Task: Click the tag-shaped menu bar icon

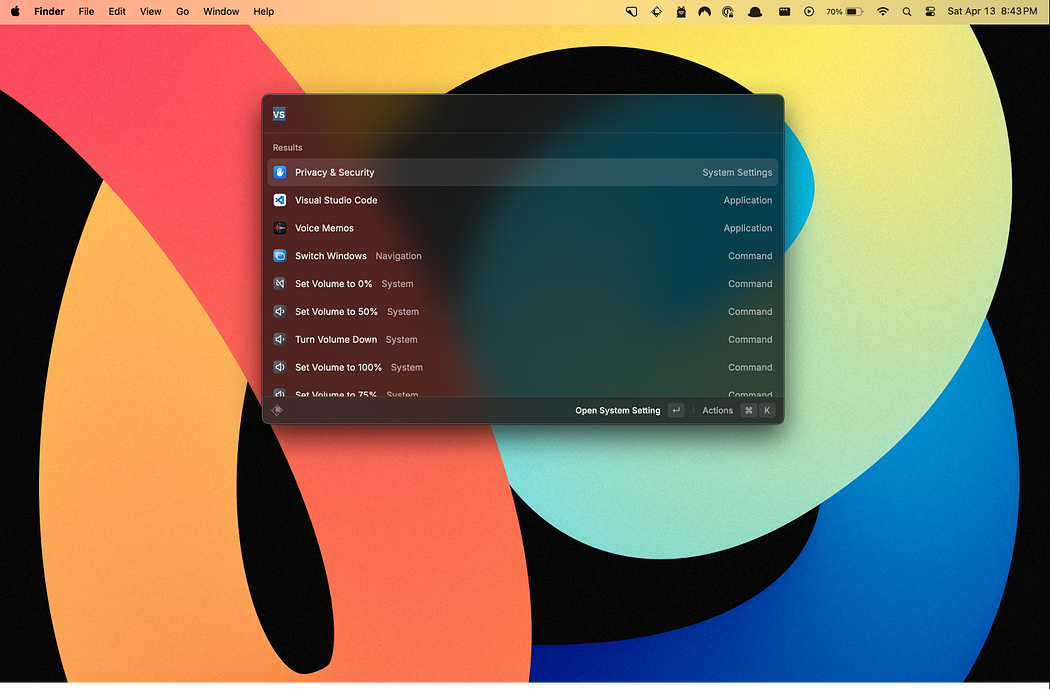Action: click(631, 11)
